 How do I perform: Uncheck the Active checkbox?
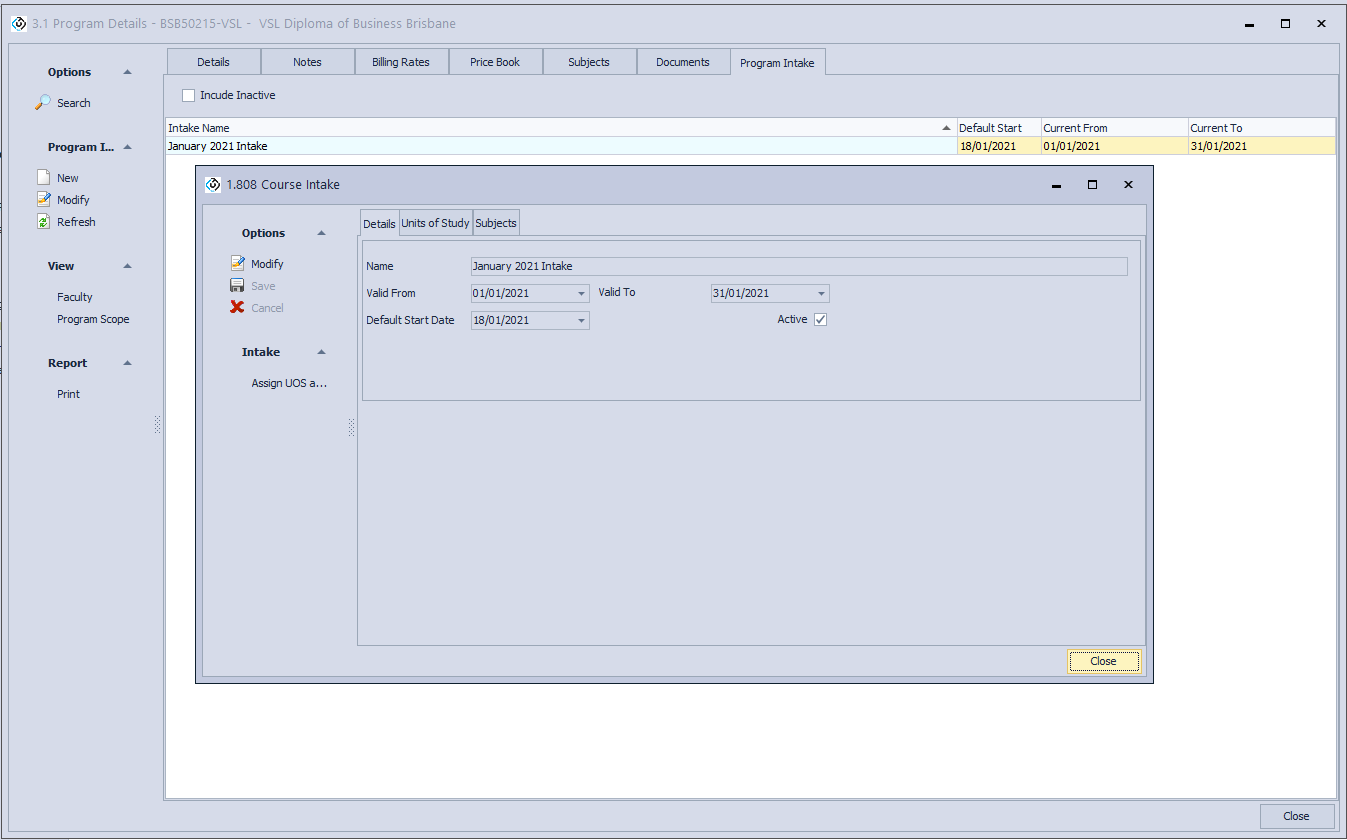click(821, 320)
